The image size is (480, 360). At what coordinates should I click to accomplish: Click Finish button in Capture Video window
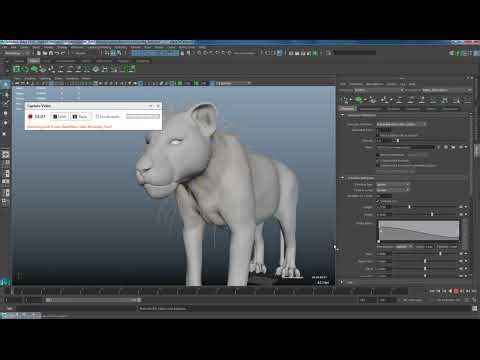coord(59,116)
